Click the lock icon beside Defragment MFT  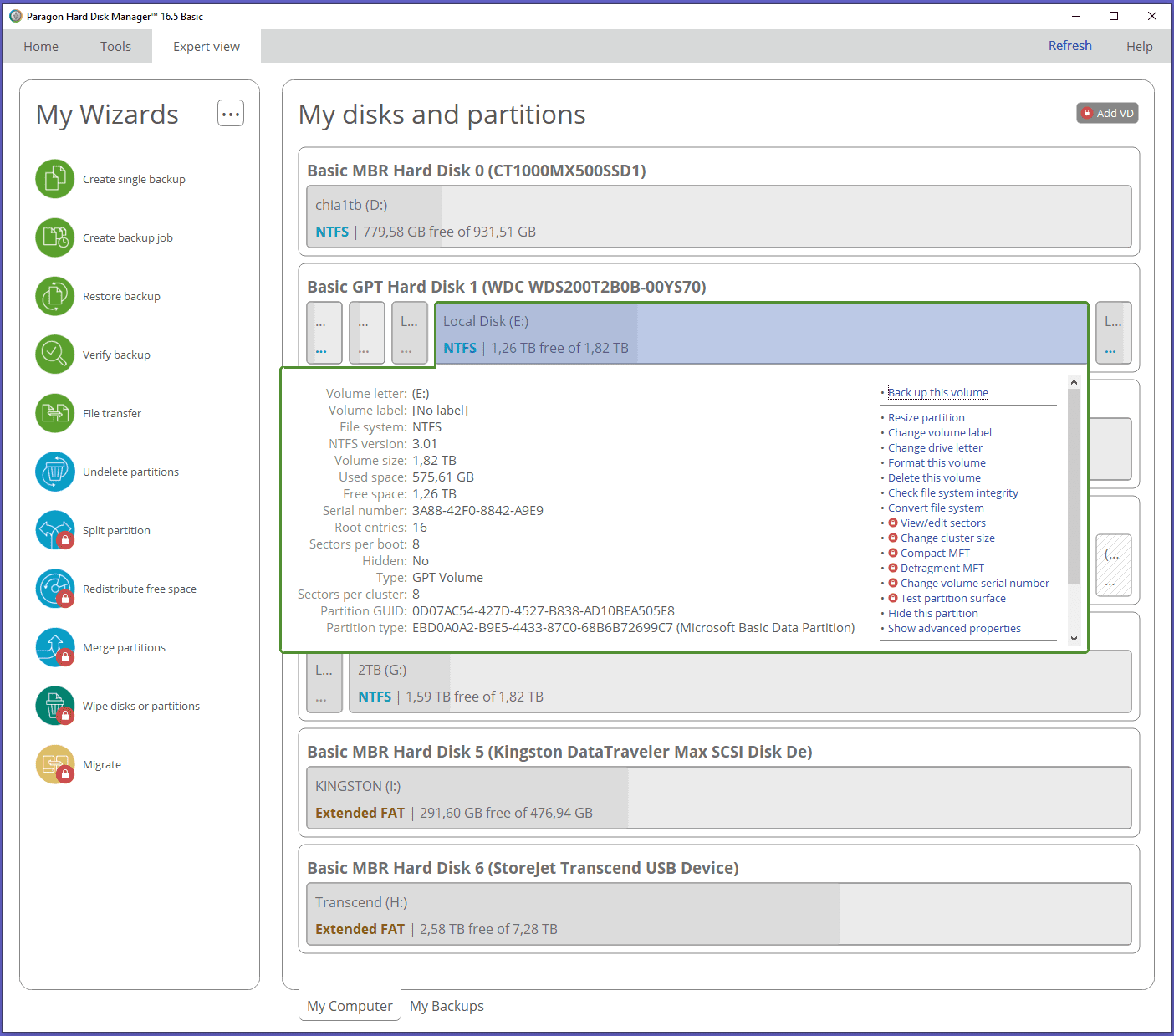tap(893, 569)
